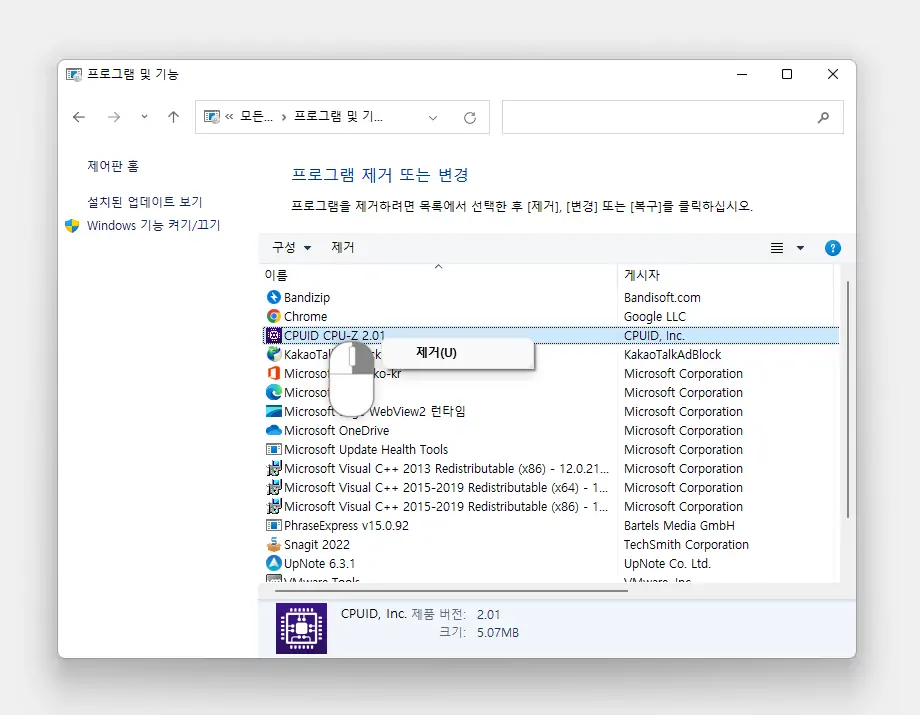
Task: Open the Windows 기능 켜기/끄기 link
Action: click(x=153, y=226)
